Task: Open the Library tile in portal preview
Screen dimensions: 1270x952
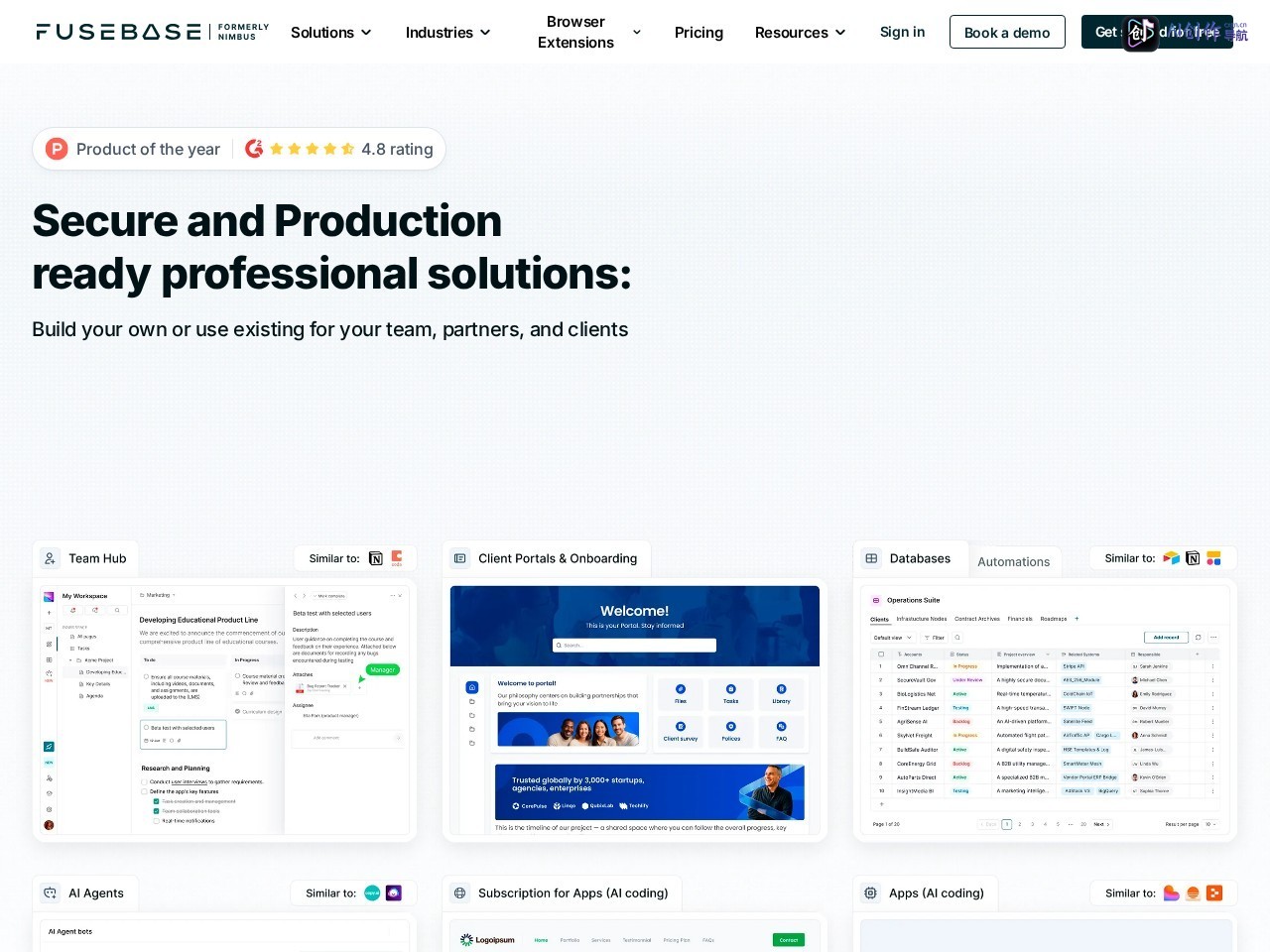Action: (x=782, y=694)
